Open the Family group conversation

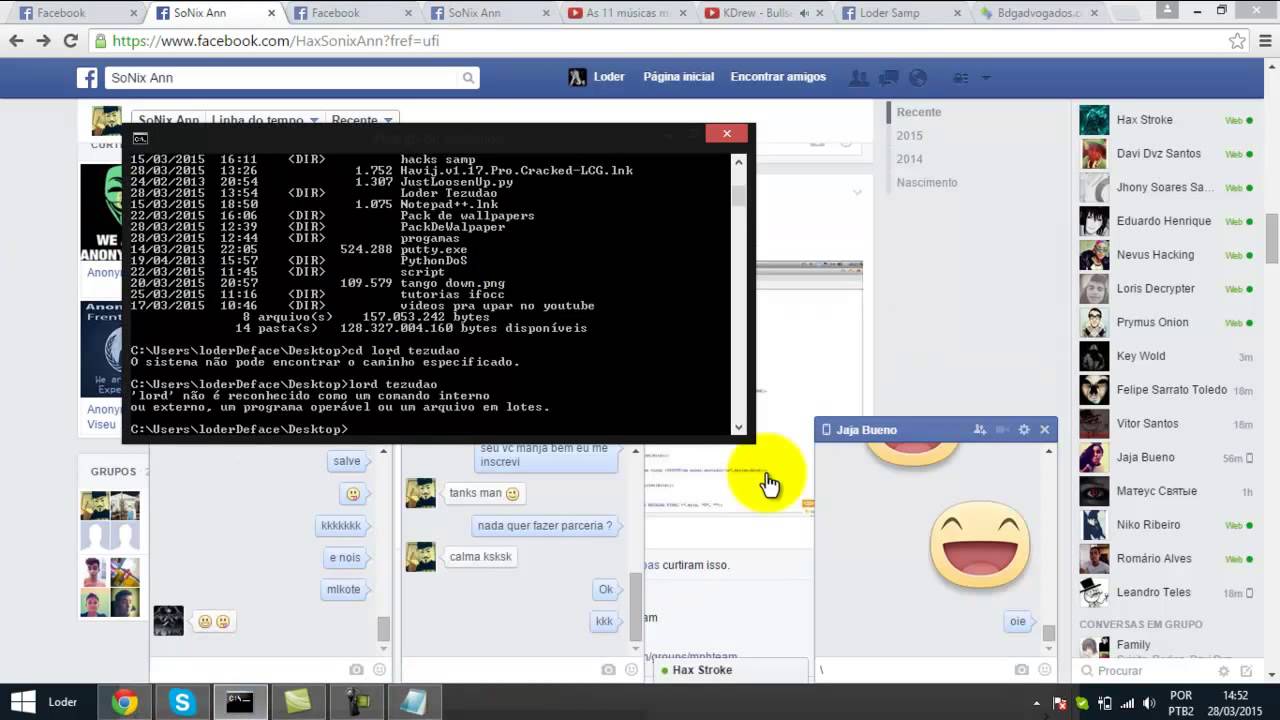coord(1166,646)
